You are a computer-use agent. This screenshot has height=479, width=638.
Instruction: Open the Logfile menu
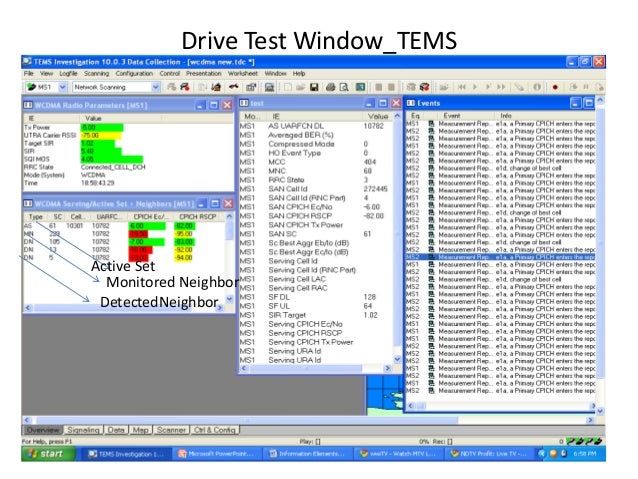click(x=68, y=74)
